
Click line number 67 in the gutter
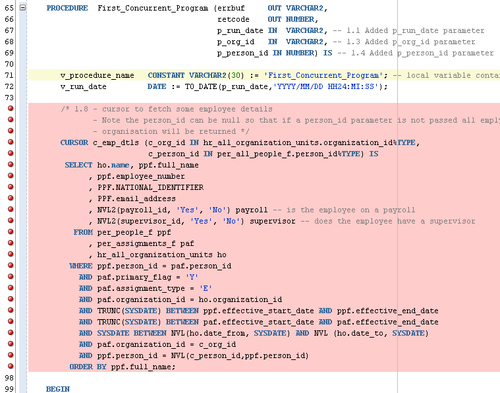tap(9, 30)
